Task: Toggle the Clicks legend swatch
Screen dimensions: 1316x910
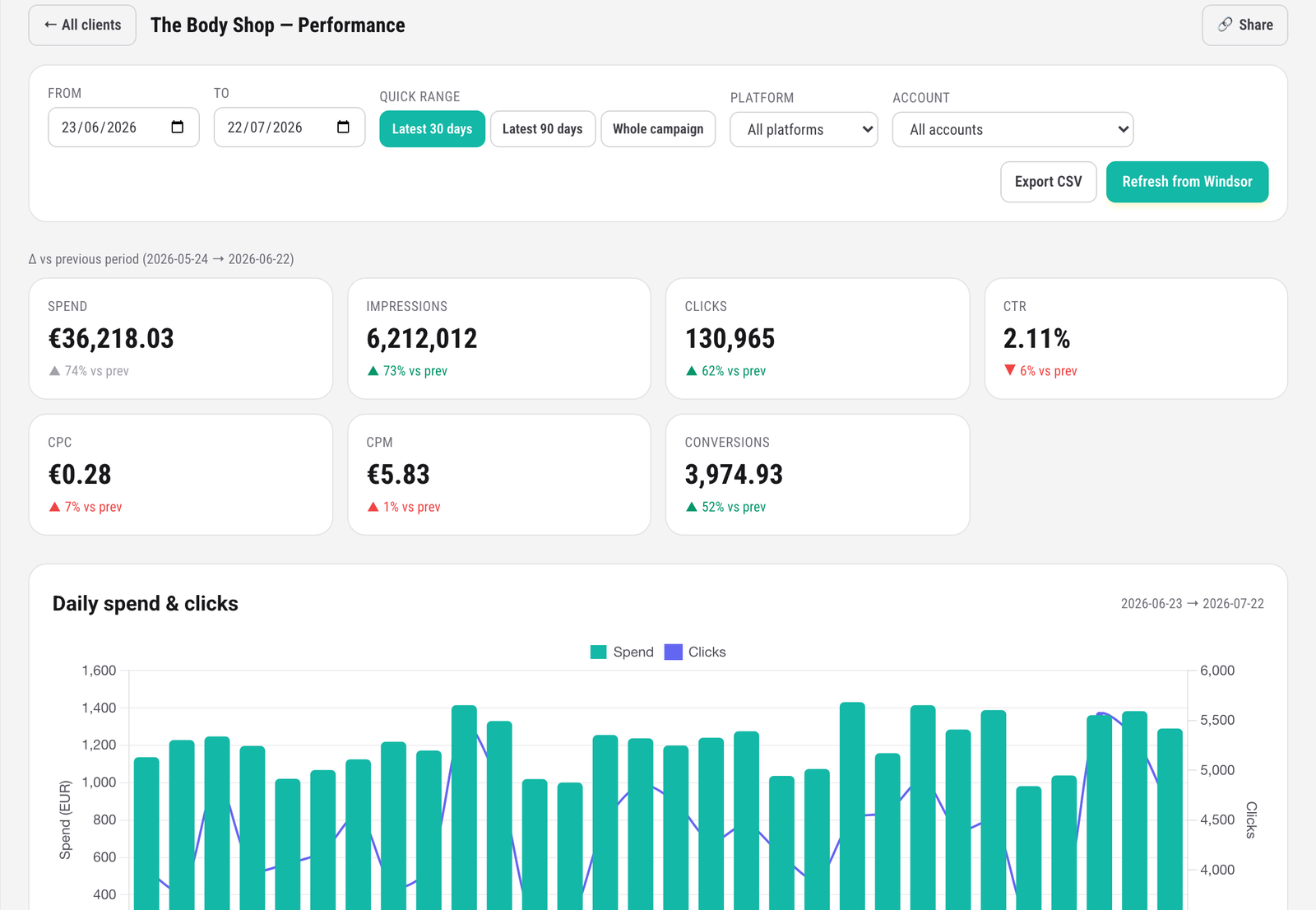Action: click(x=674, y=652)
